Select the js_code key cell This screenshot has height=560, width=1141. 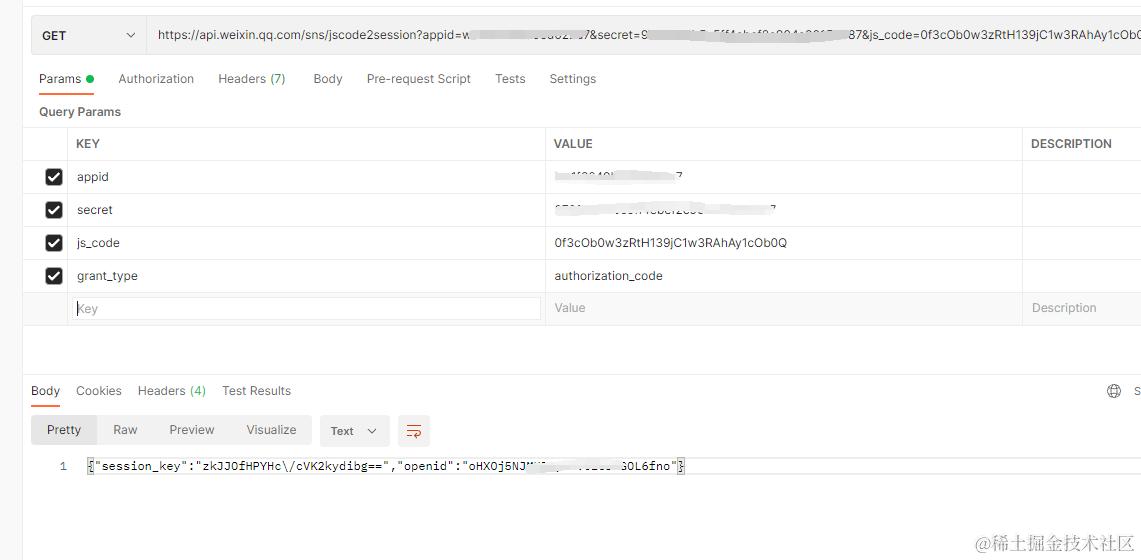[x=306, y=243]
